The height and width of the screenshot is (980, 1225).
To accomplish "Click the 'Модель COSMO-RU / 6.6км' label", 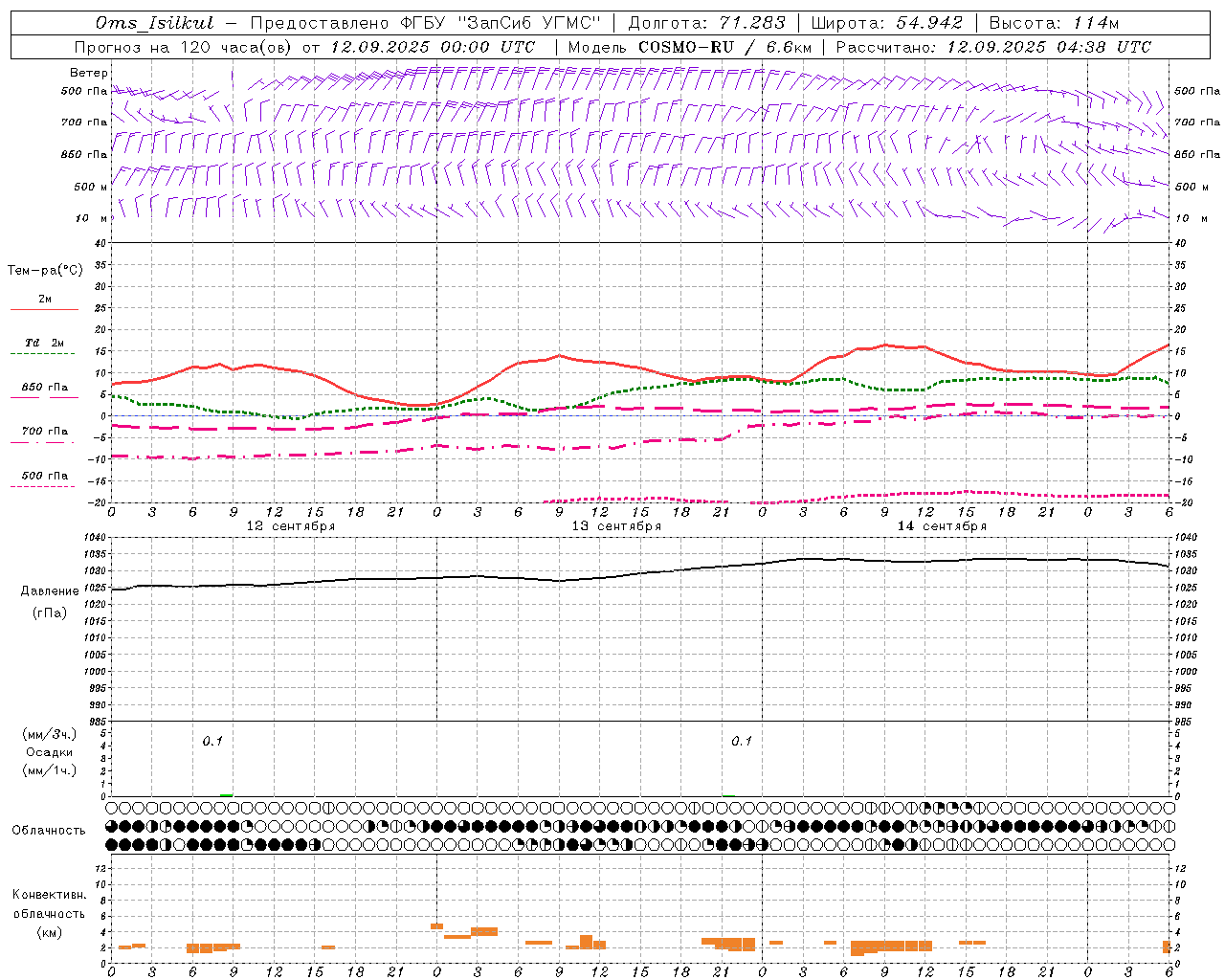I will point(689,47).
